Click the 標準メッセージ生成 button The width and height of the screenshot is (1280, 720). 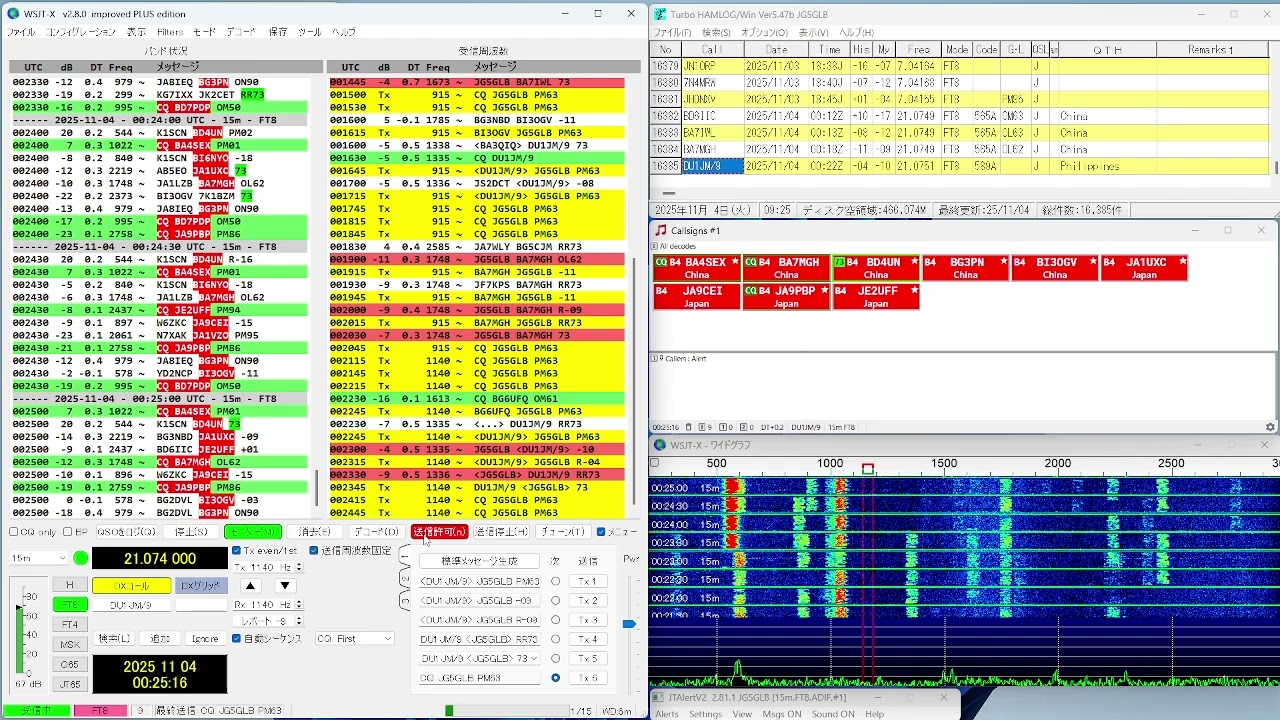coord(480,561)
